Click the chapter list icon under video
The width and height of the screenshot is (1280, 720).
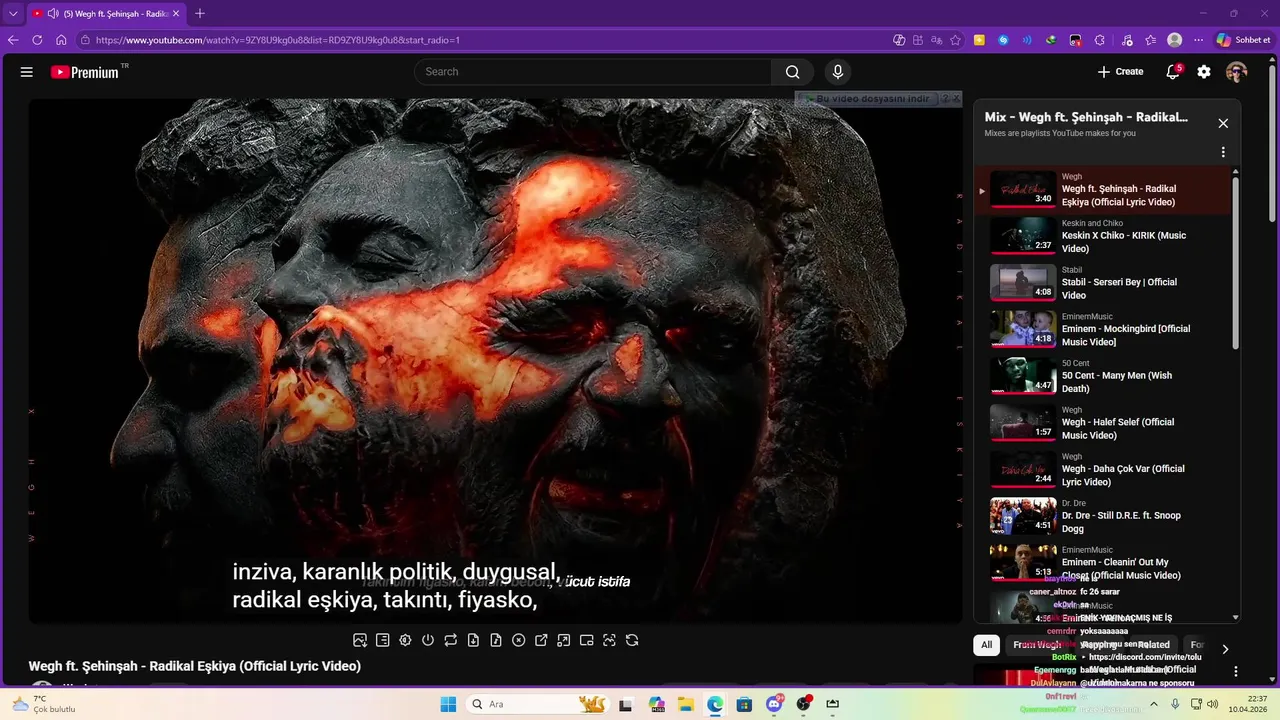tap(382, 640)
